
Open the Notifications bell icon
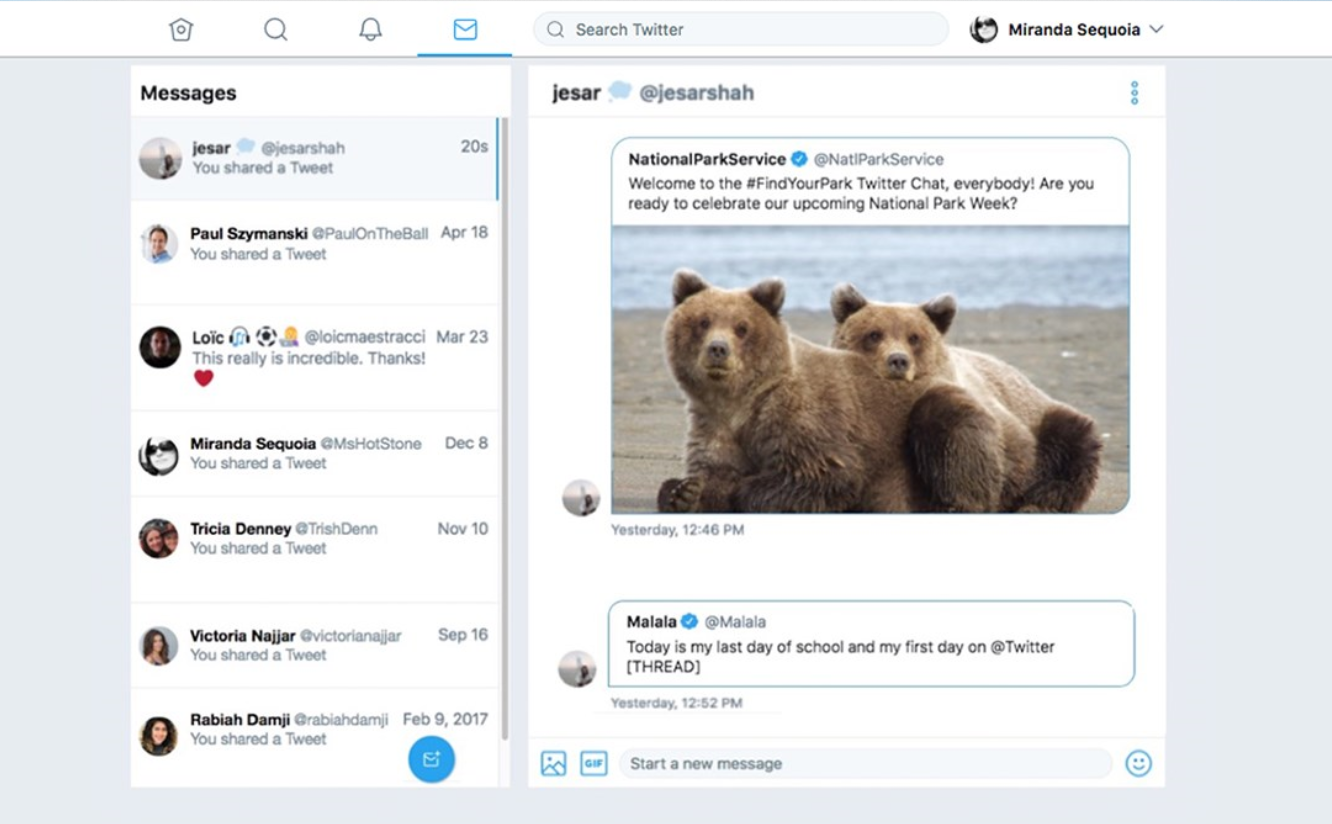tap(371, 29)
